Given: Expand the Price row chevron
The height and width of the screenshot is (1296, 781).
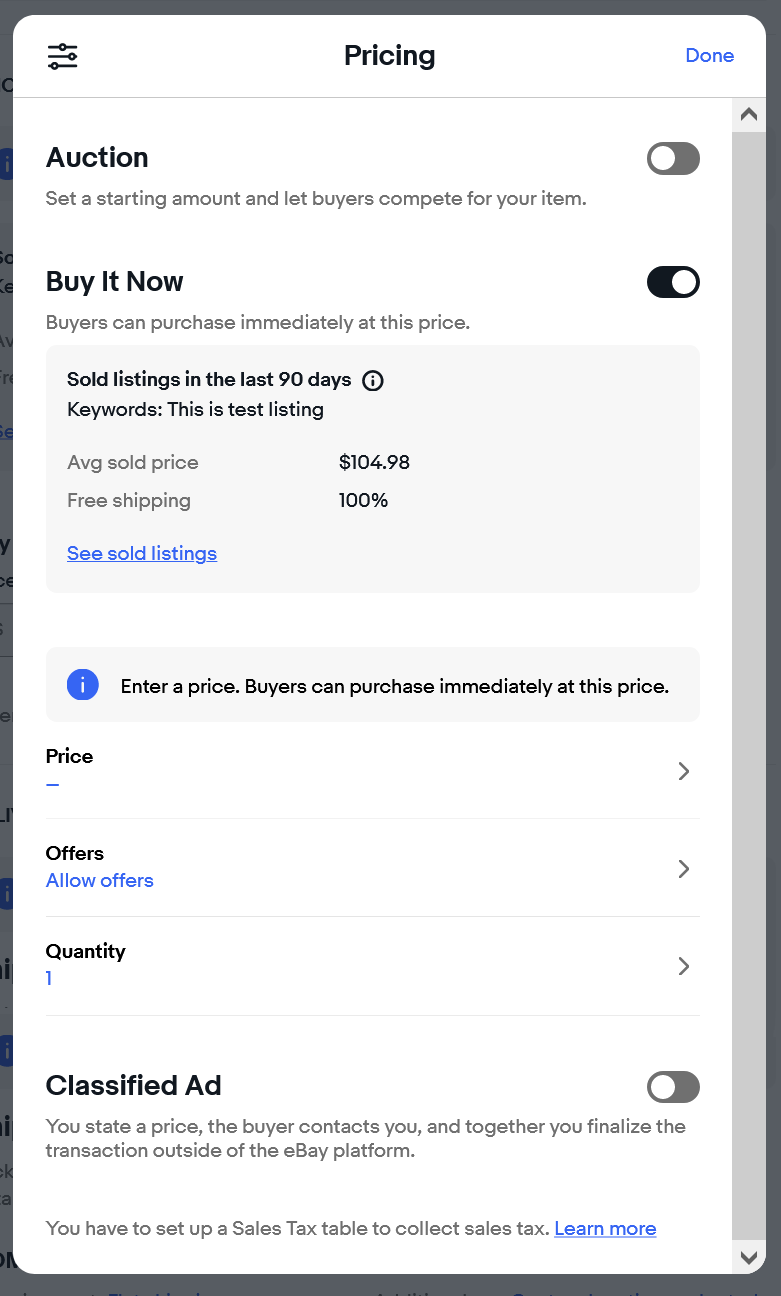Looking at the screenshot, I should tap(684, 771).
